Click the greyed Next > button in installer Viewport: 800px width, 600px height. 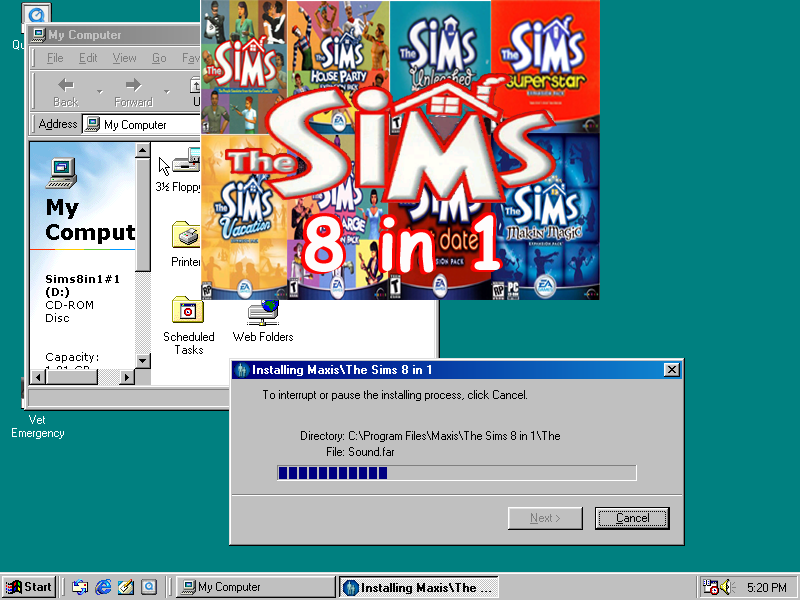[x=545, y=518]
